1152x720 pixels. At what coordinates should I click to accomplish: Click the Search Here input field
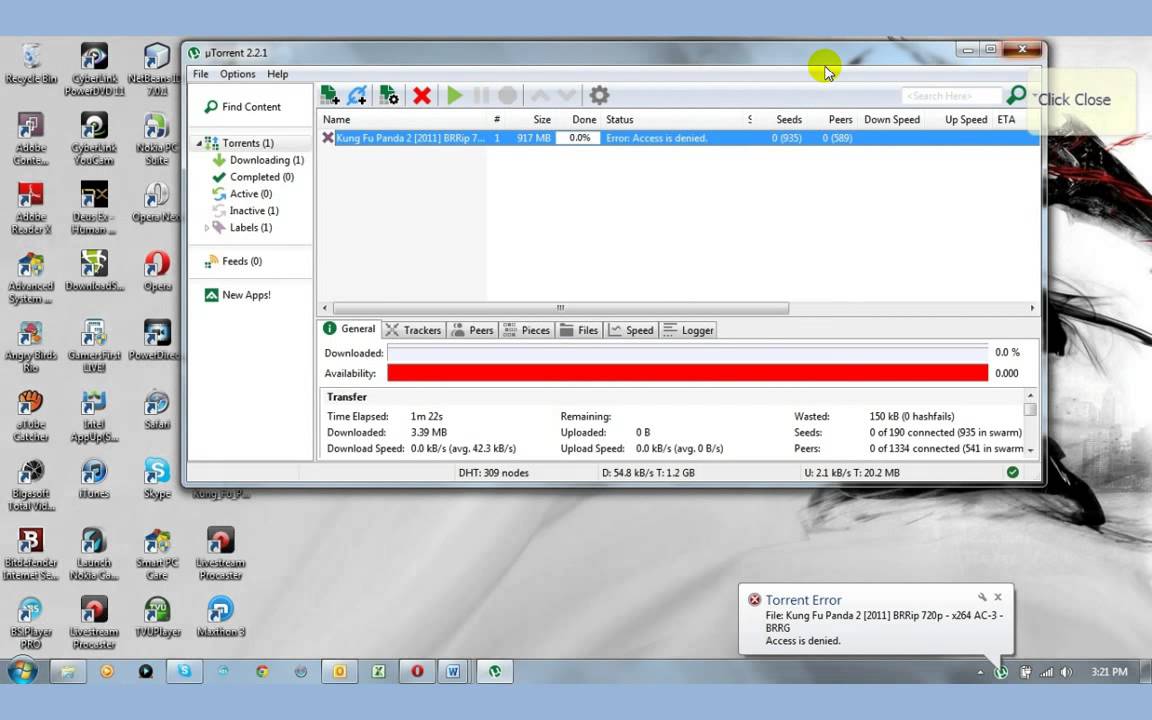tap(951, 96)
